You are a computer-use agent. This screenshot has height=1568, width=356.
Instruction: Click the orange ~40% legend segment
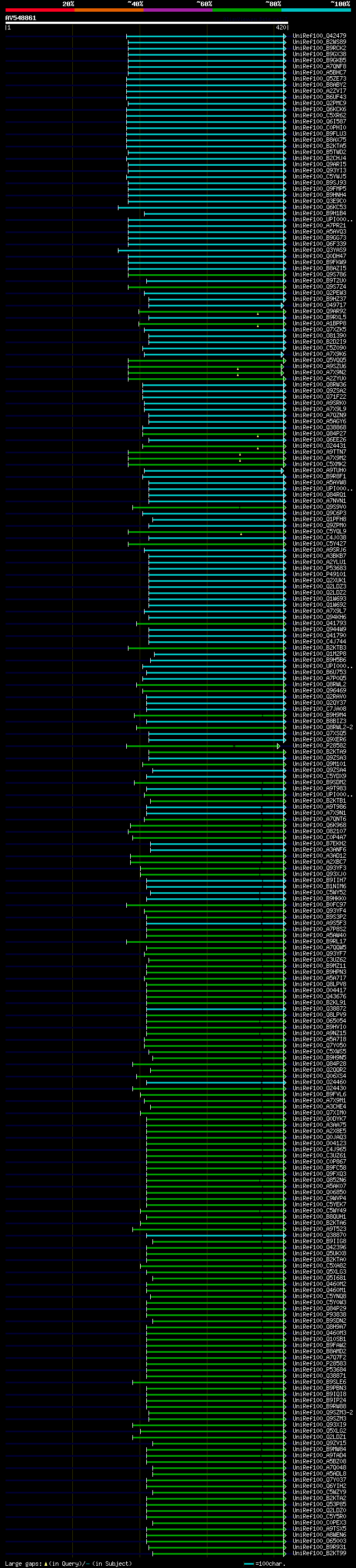pos(109,10)
